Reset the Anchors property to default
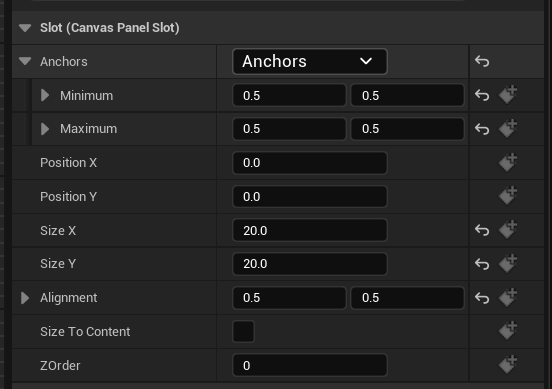The height and width of the screenshot is (389, 552). (x=482, y=62)
